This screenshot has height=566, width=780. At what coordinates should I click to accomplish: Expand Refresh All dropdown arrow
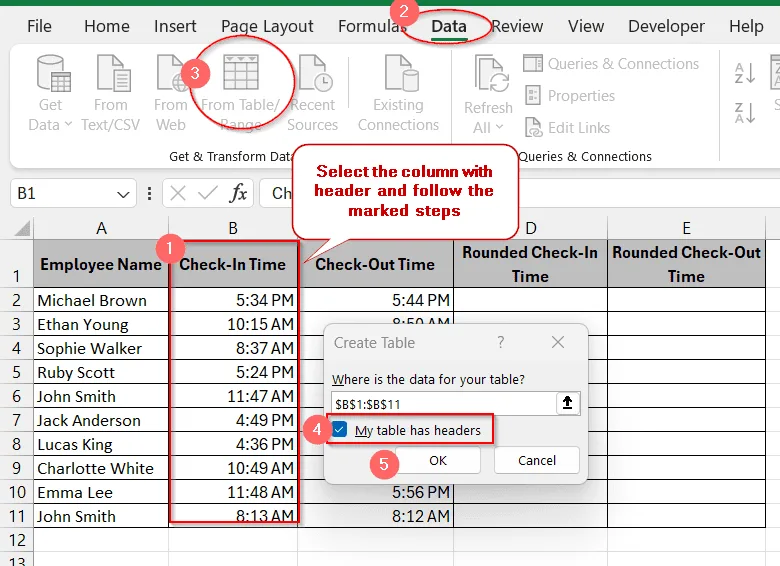point(499,127)
